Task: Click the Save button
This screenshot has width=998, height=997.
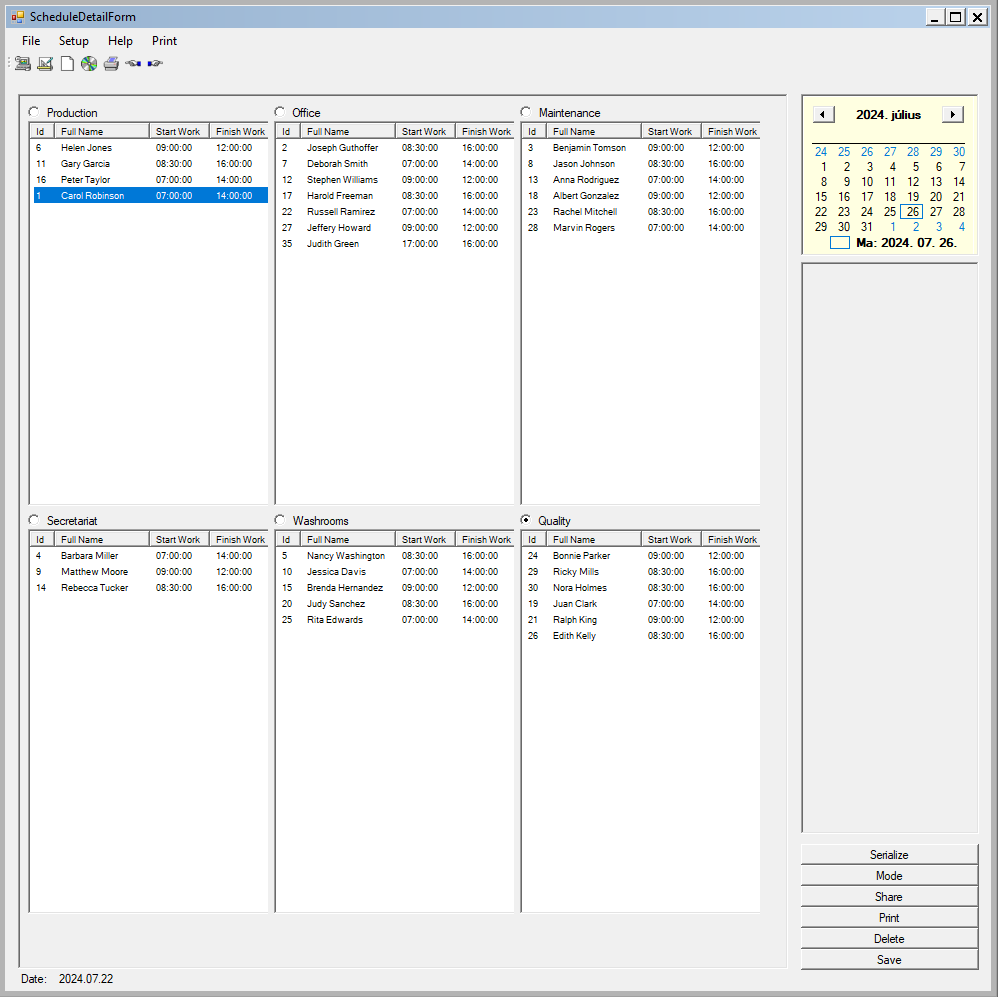Action: (x=888, y=960)
